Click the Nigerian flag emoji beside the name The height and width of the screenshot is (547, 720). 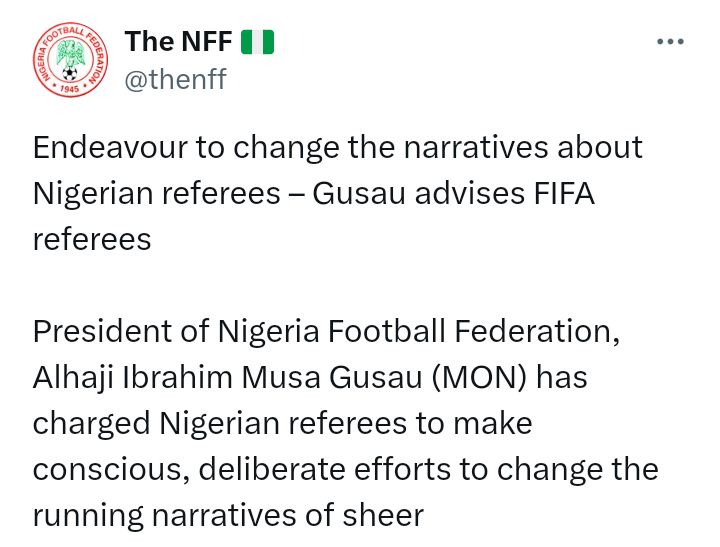[257, 42]
